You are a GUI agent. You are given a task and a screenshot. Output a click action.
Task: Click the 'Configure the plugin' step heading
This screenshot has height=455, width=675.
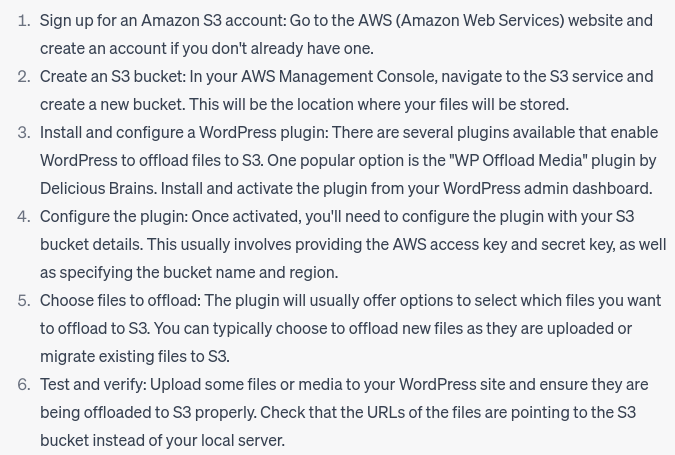tap(113, 217)
